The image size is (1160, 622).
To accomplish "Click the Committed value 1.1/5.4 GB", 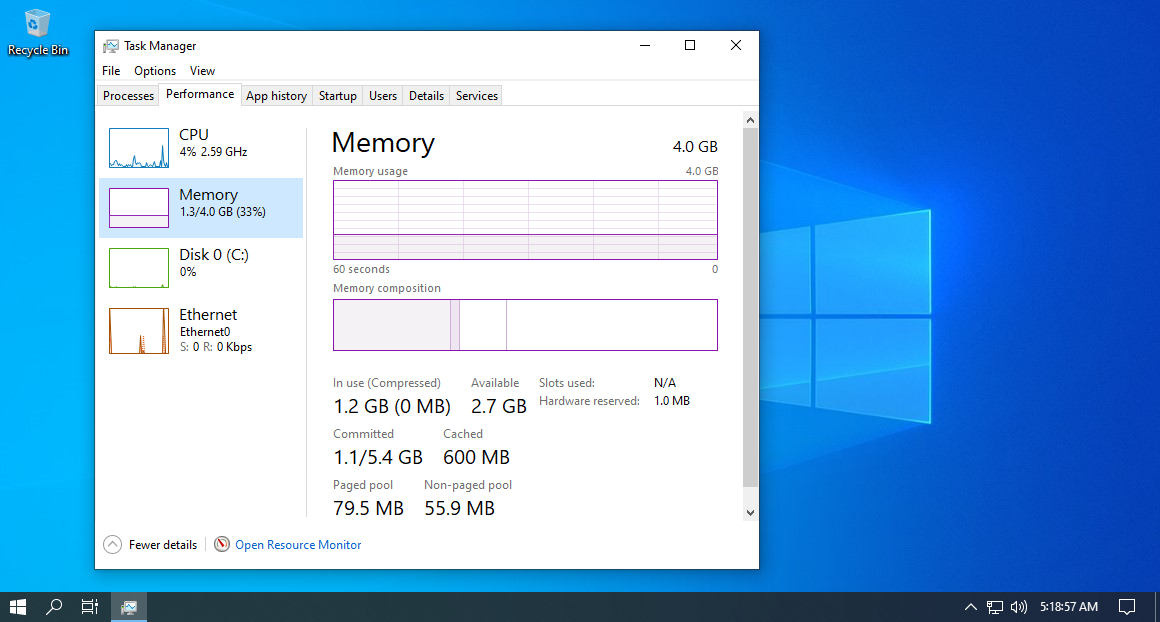I will tap(378, 458).
